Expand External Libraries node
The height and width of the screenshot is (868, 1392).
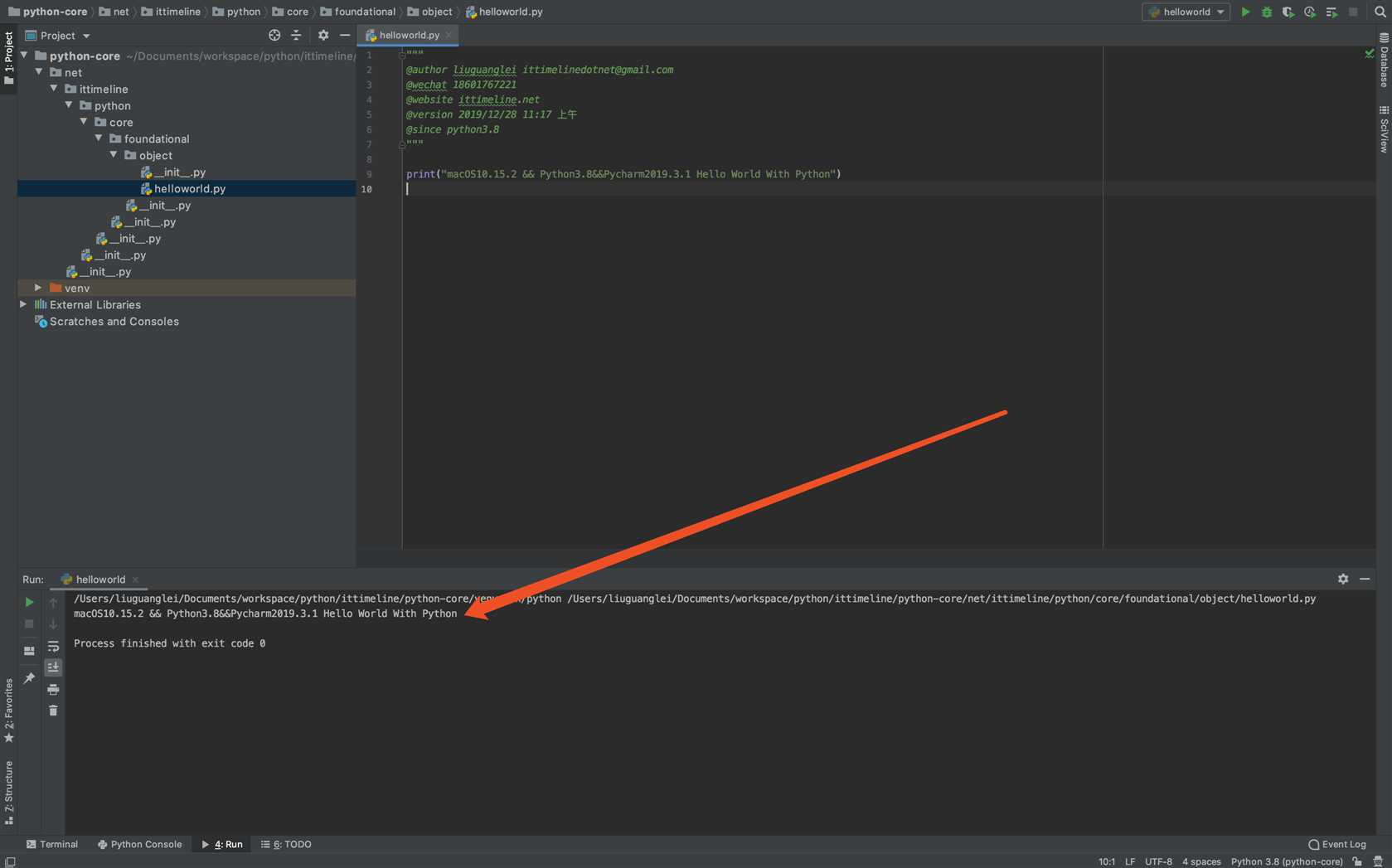point(23,304)
